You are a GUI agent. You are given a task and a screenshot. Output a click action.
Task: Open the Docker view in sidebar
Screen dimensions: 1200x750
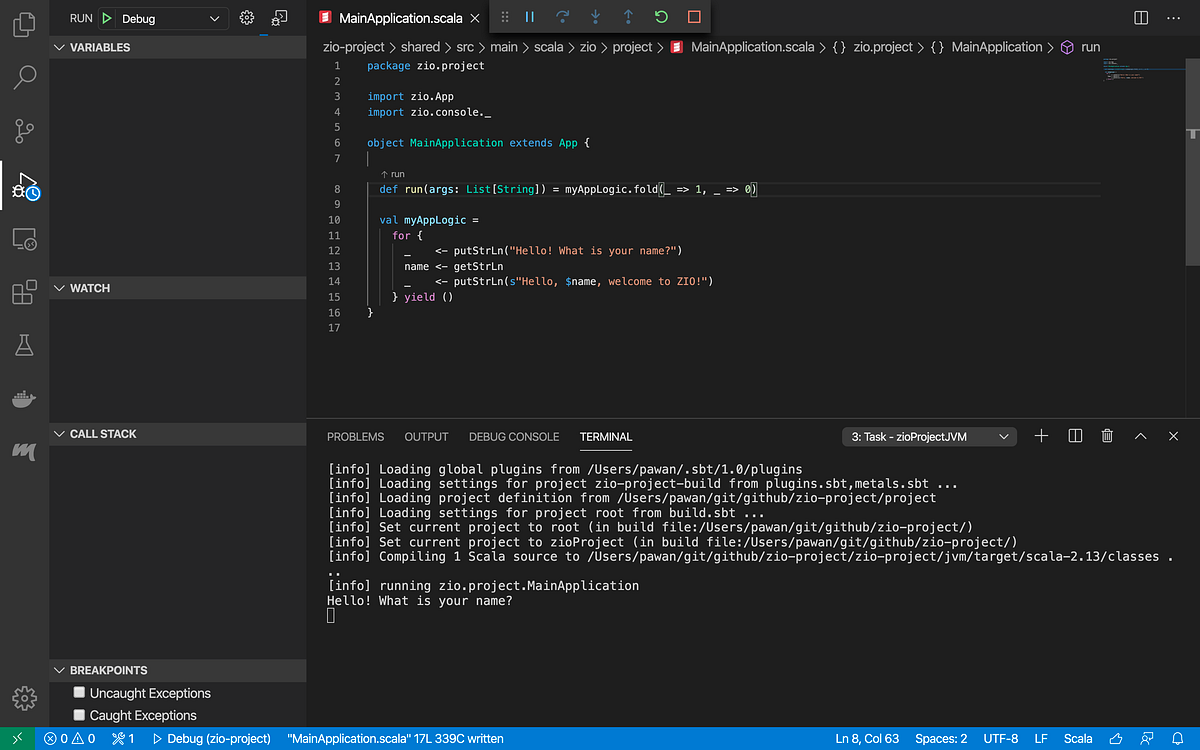[24, 399]
